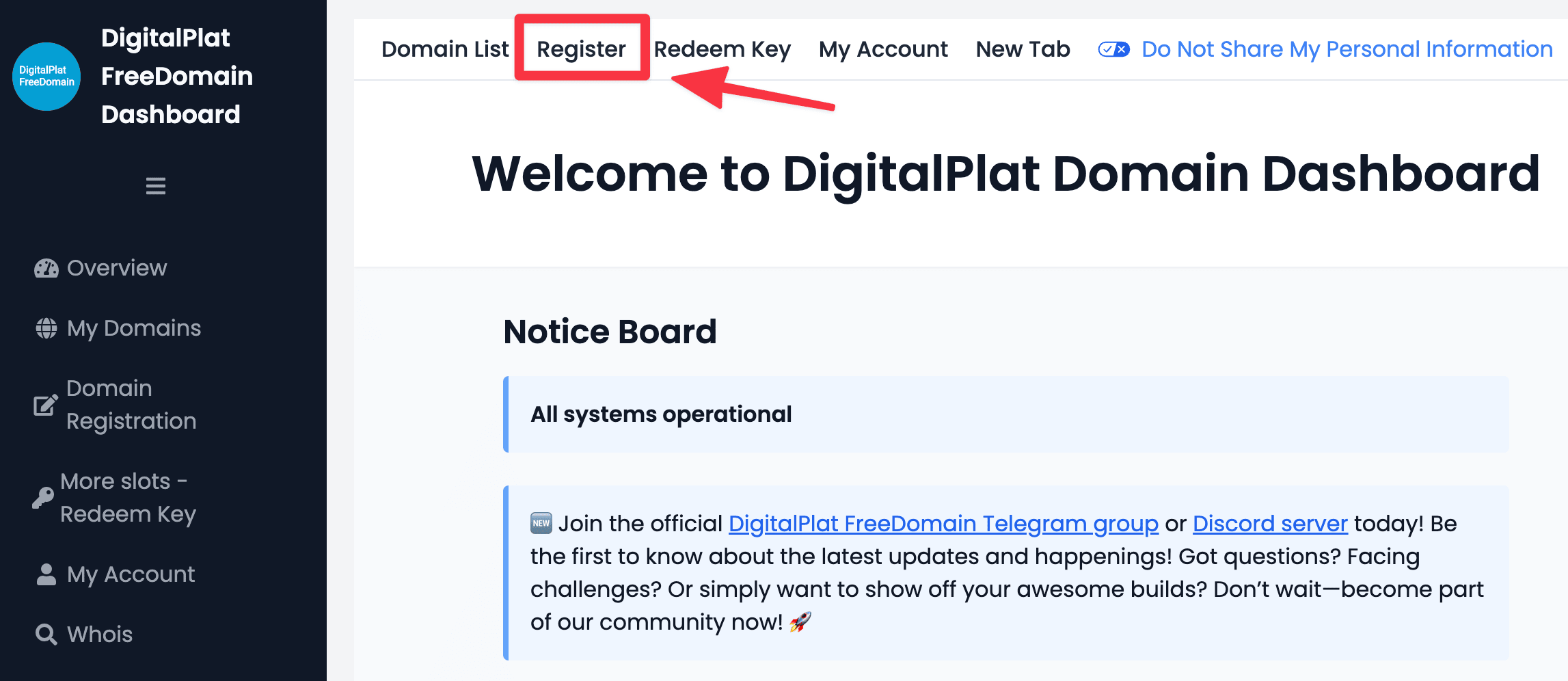Click the DigitalPlat FreeDomain logo

pos(46,76)
